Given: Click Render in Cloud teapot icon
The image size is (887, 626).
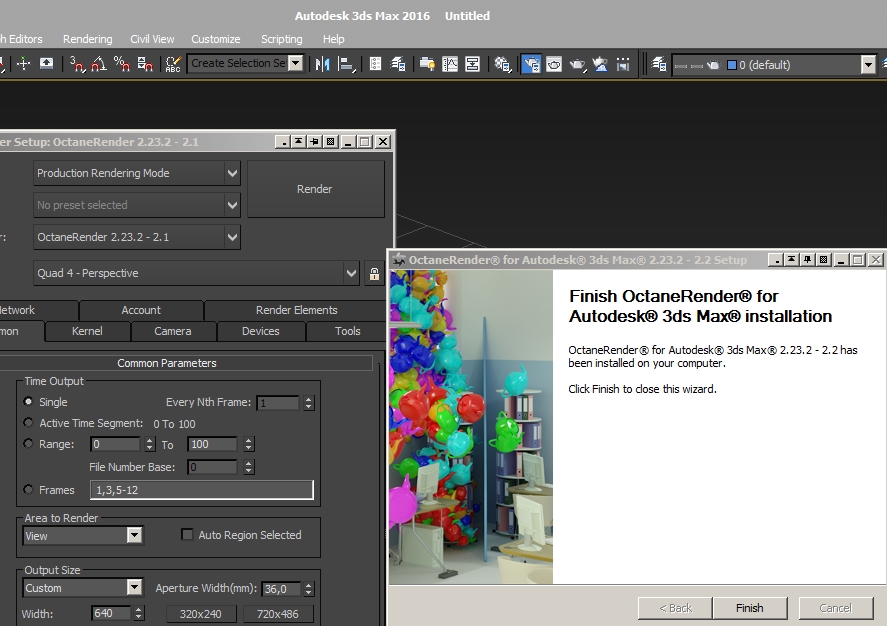Looking at the screenshot, I should click(600, 64).
